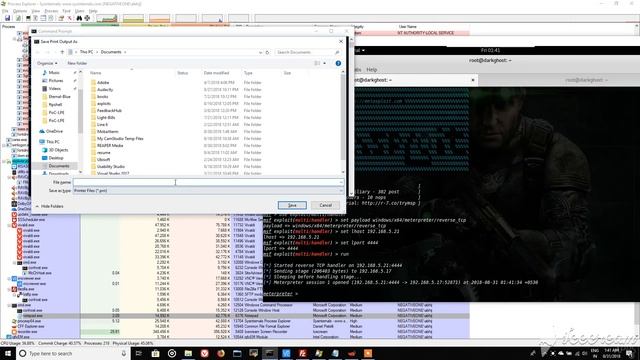Image resolution: width=640 pixels, height=360 pixels.
Task: Sort files by the Type column header
Action: click(x=248, y=73)
